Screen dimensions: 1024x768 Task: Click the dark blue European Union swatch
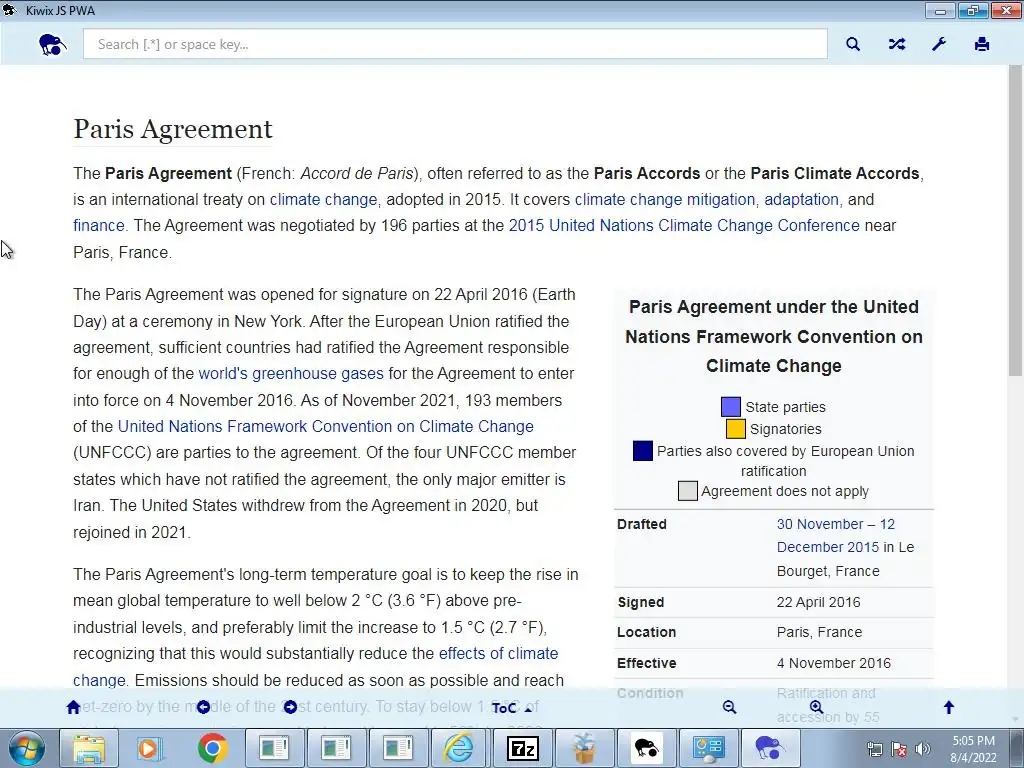tap(643, 451)
